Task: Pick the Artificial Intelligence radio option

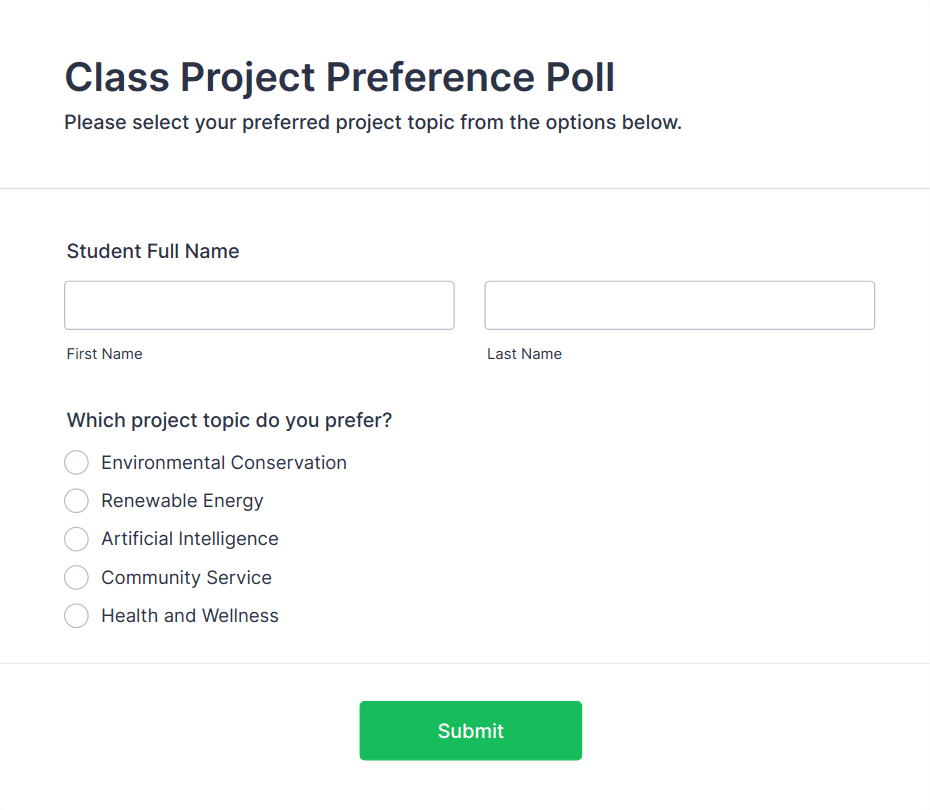Action: (x=77, y=539)
